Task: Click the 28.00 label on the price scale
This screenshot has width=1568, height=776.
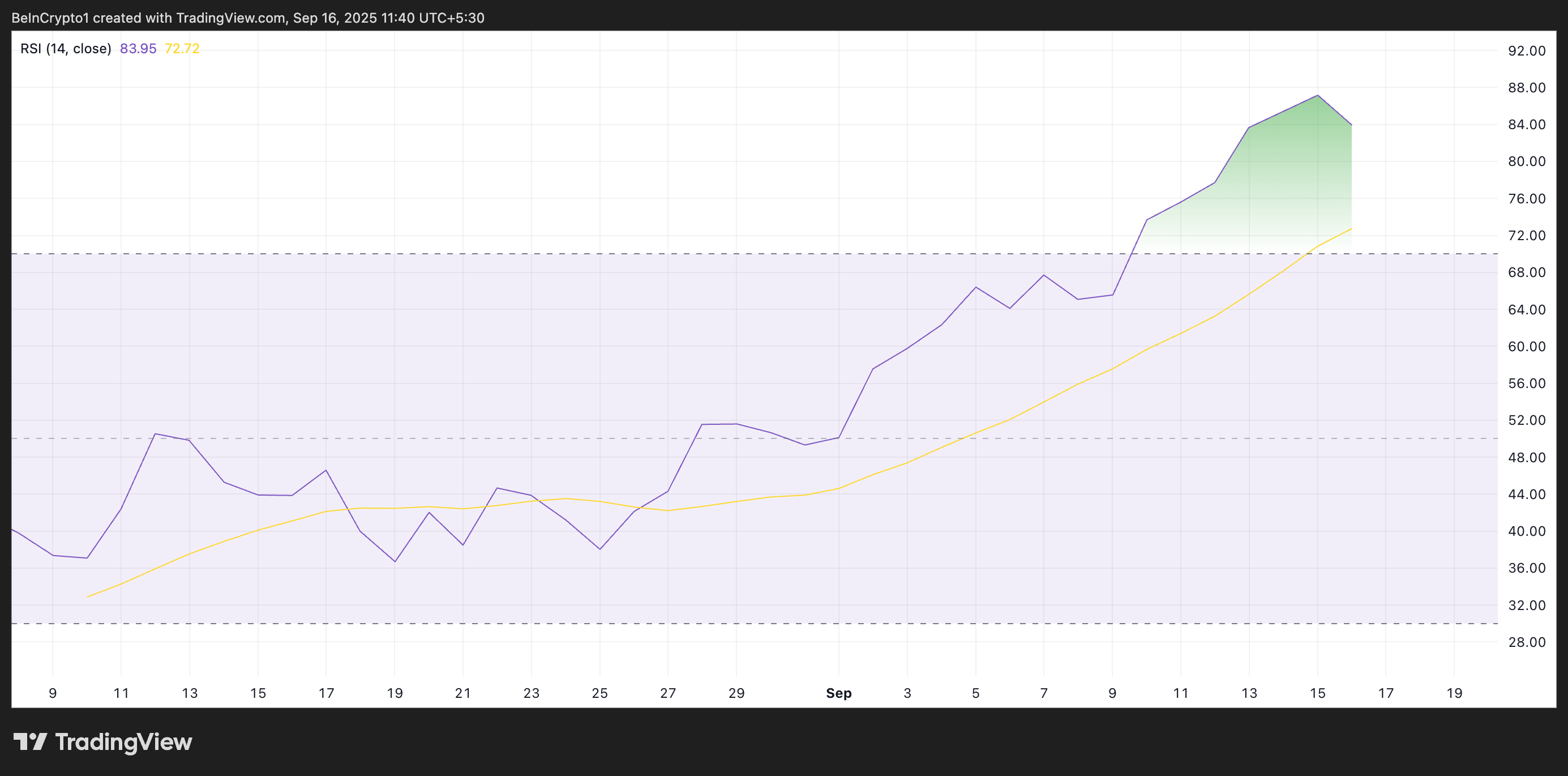Action: pos(1527,642)
